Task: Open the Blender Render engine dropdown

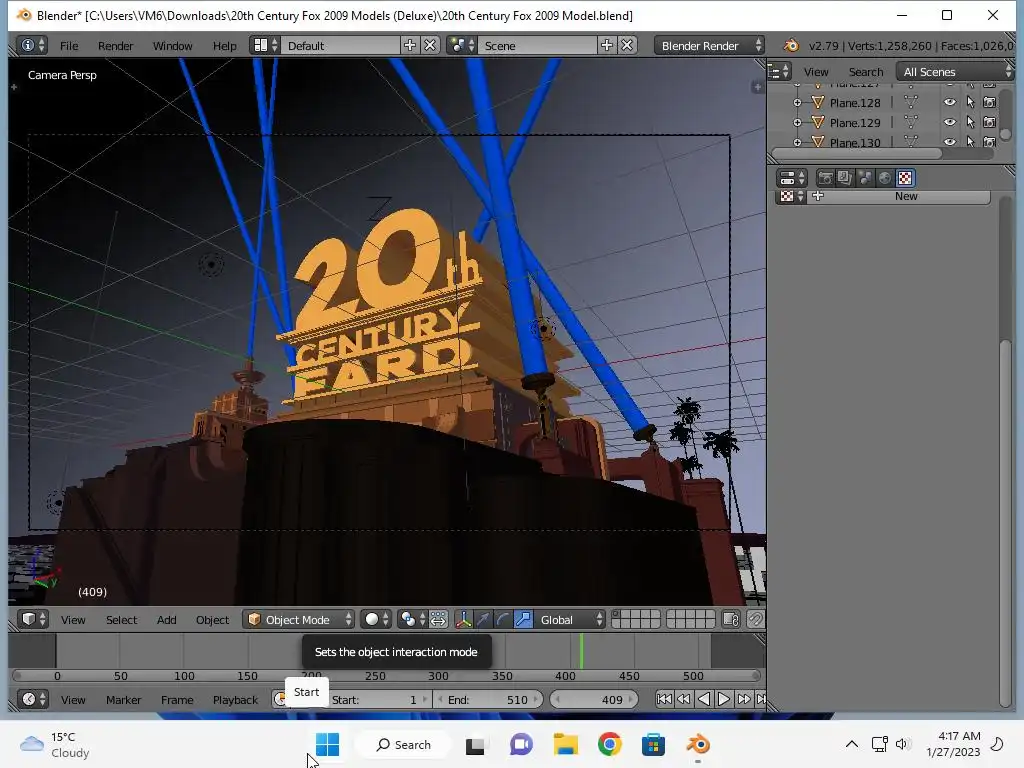Action: pos(709,46)
